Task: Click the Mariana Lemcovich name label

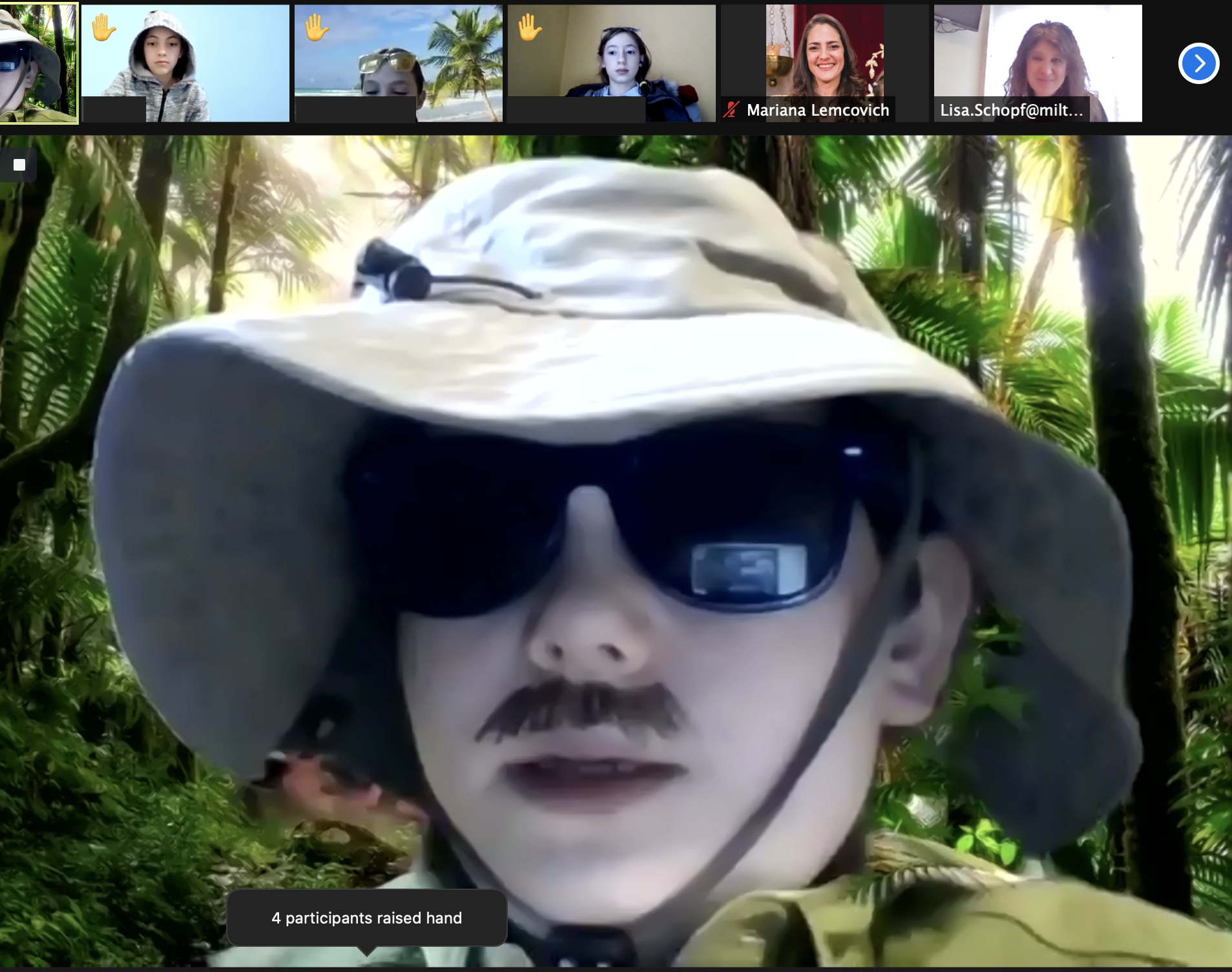Action: click(x=818, y=110)
